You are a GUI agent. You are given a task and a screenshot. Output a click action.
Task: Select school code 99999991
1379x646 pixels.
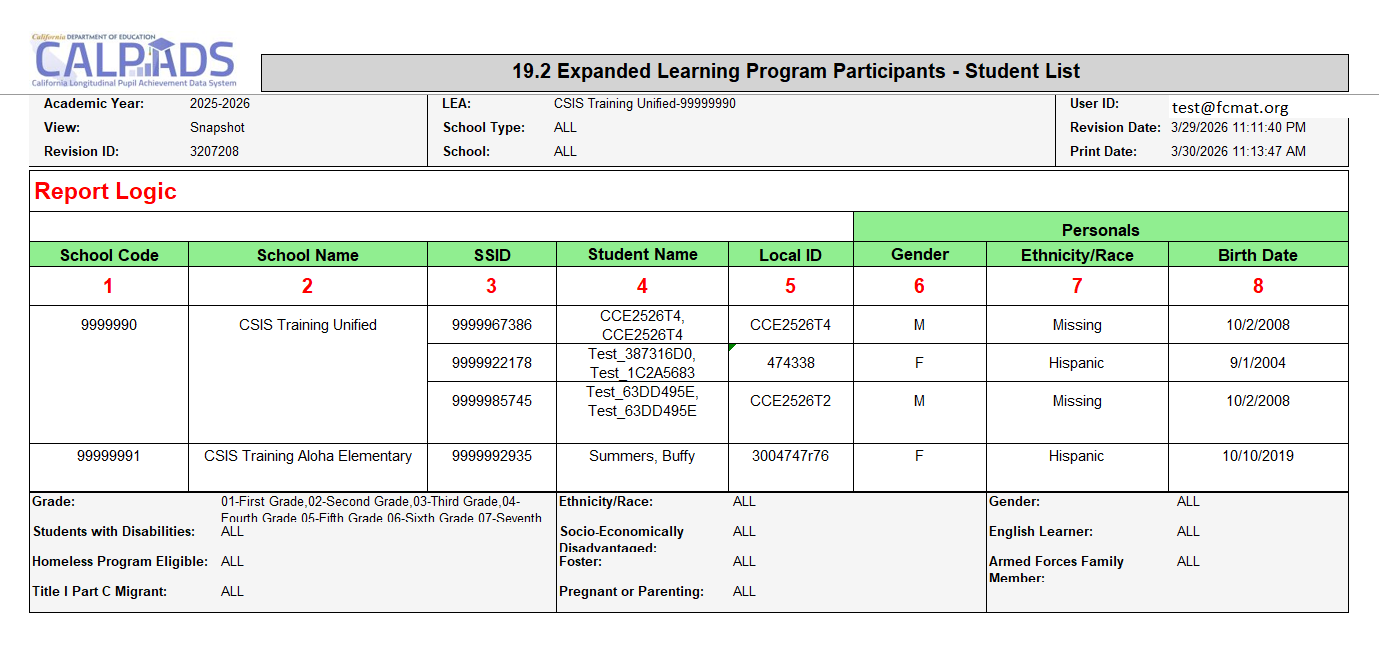[108, 456]
